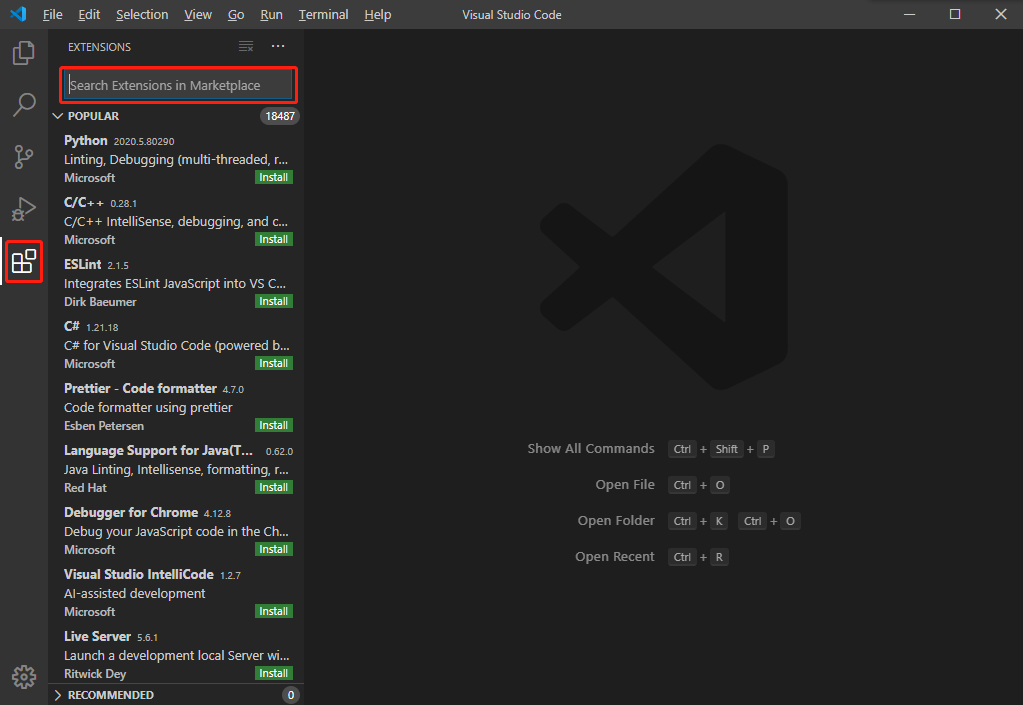Screen dimensions: 1023x705
Task: Open the Selection menu
Action: [142, 14]
